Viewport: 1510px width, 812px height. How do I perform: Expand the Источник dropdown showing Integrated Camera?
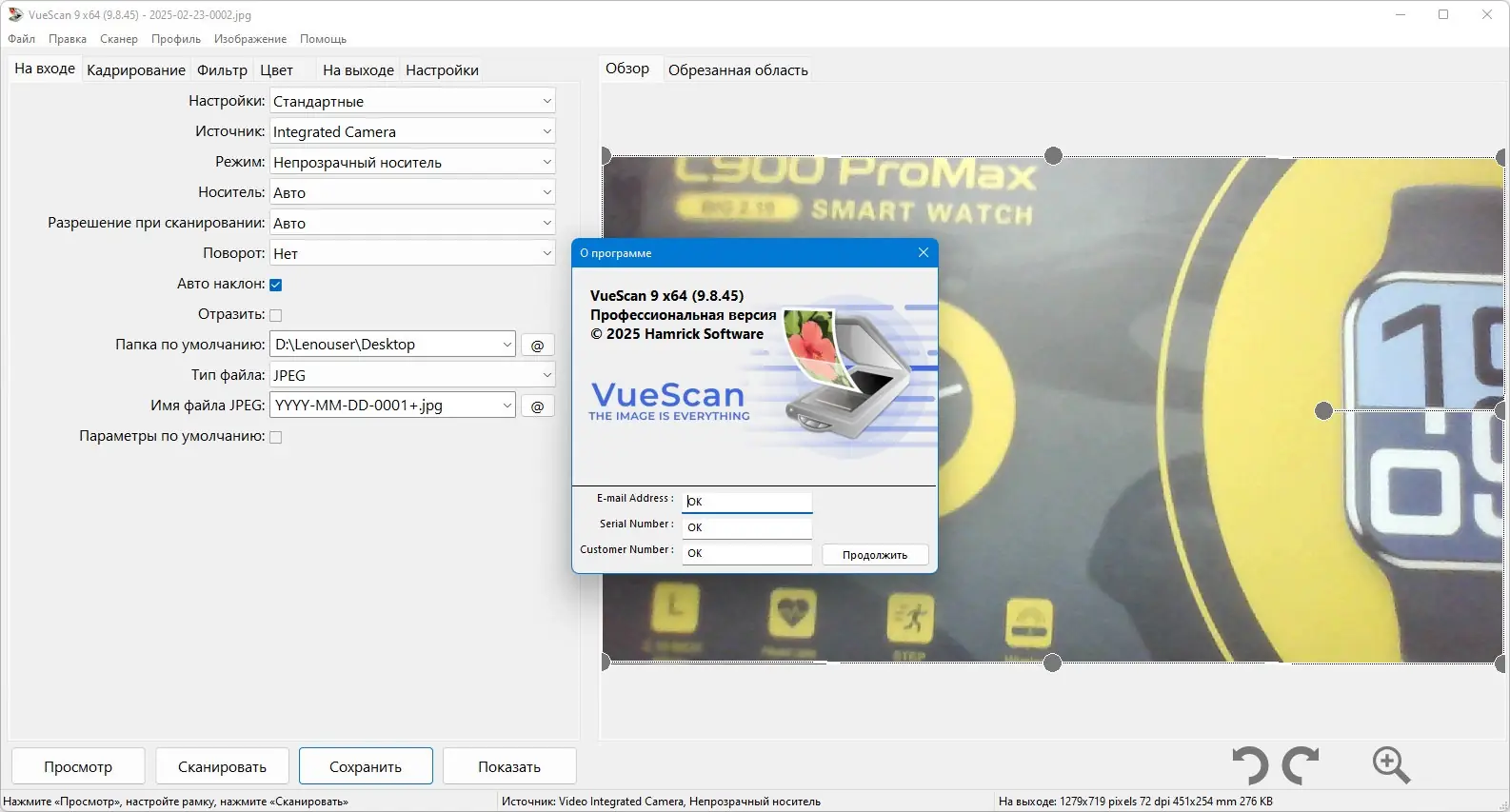tap(412, 131)
